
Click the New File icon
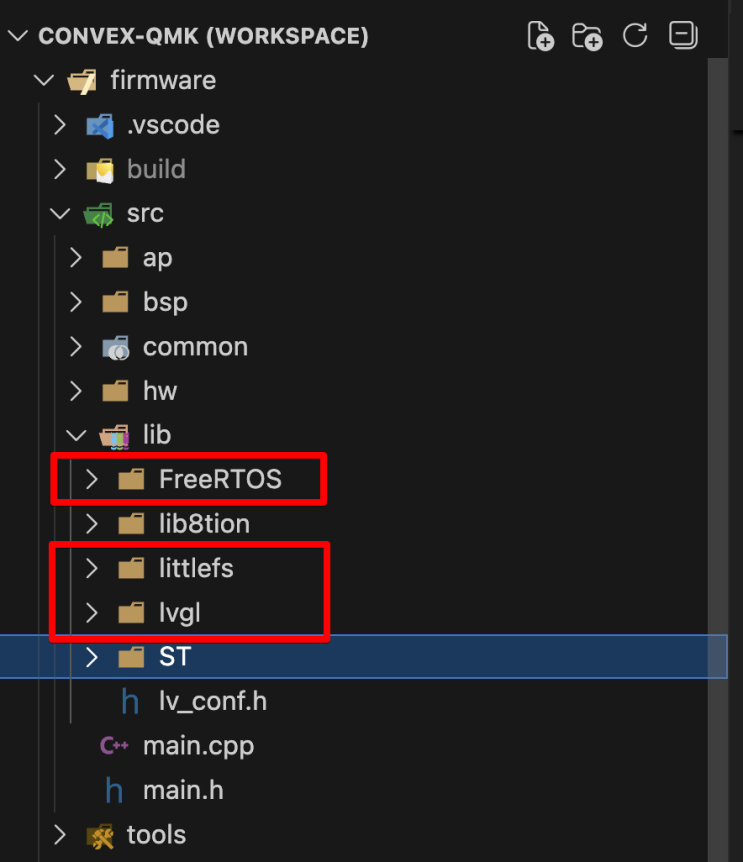[x=540, y=36]
